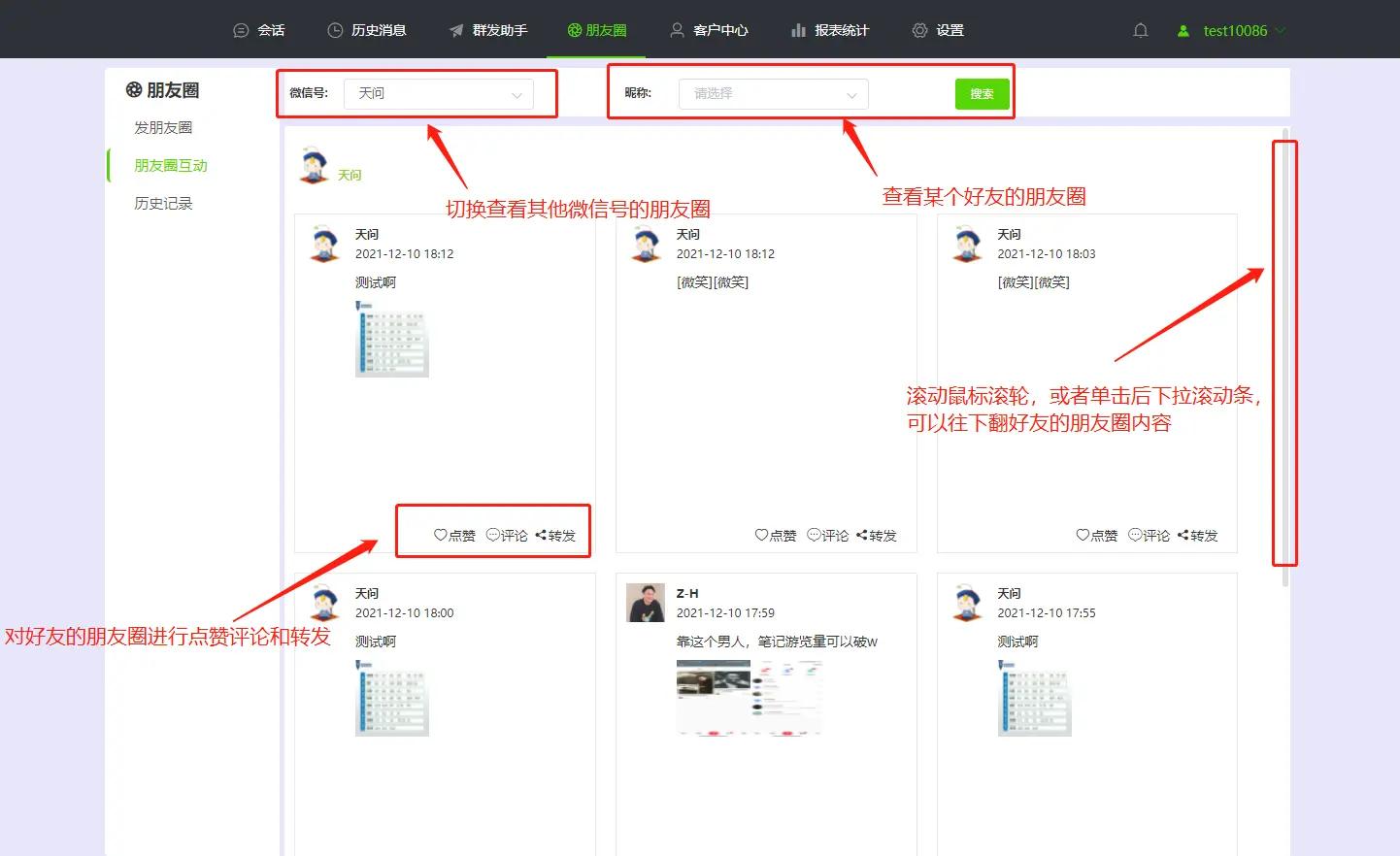Click the 朋友圈 icon in the left panel header
Viewport: 1400px width, 856px height.
pos(133,89)
